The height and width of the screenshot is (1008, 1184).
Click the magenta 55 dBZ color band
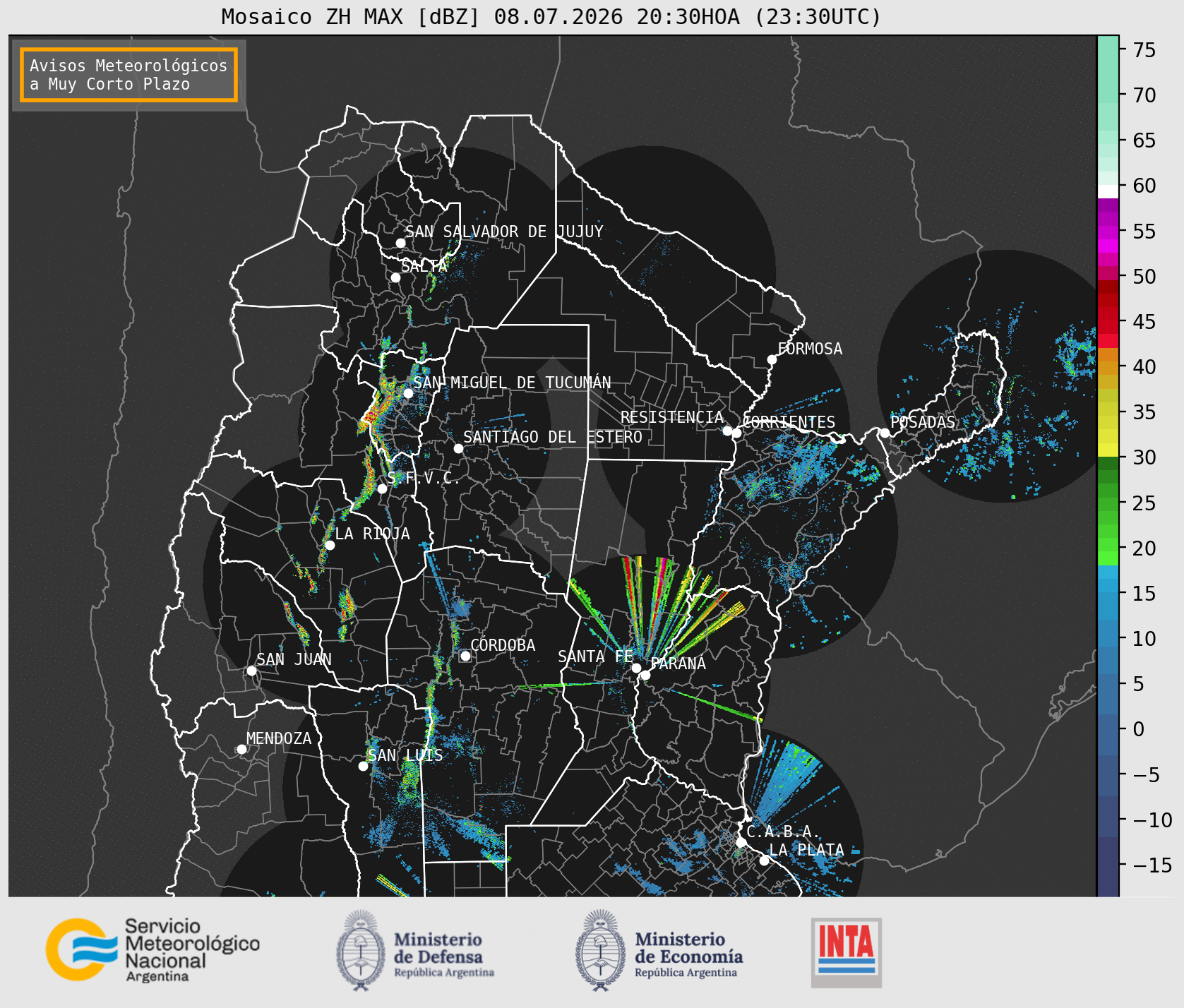(1108, 232)
